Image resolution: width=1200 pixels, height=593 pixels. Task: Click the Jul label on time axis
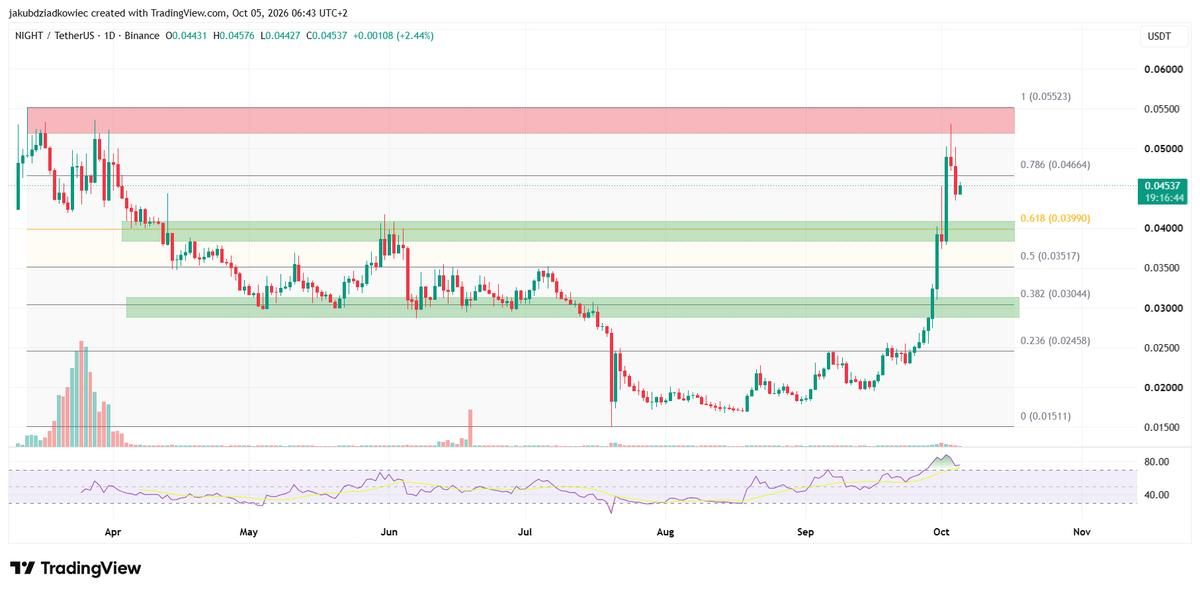point(525,533)
